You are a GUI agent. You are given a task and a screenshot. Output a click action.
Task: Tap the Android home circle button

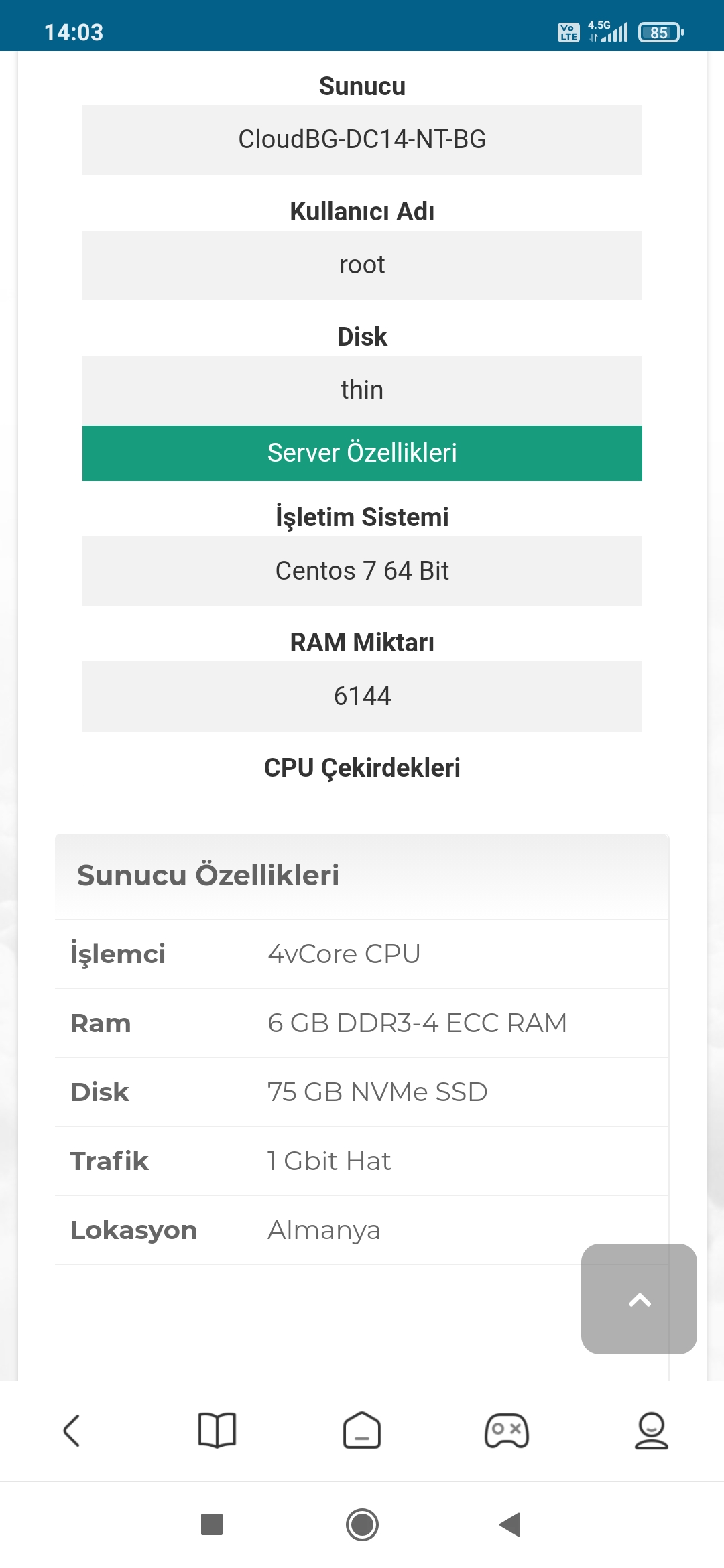click(362, 1524)
